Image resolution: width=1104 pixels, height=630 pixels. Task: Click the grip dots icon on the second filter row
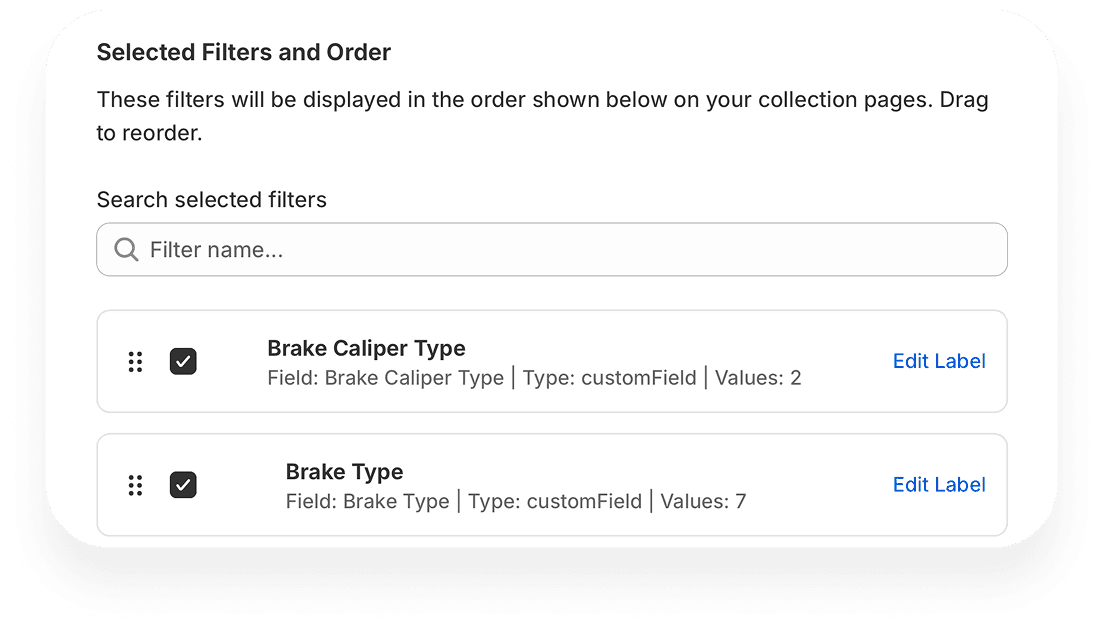tap(135, 485)
